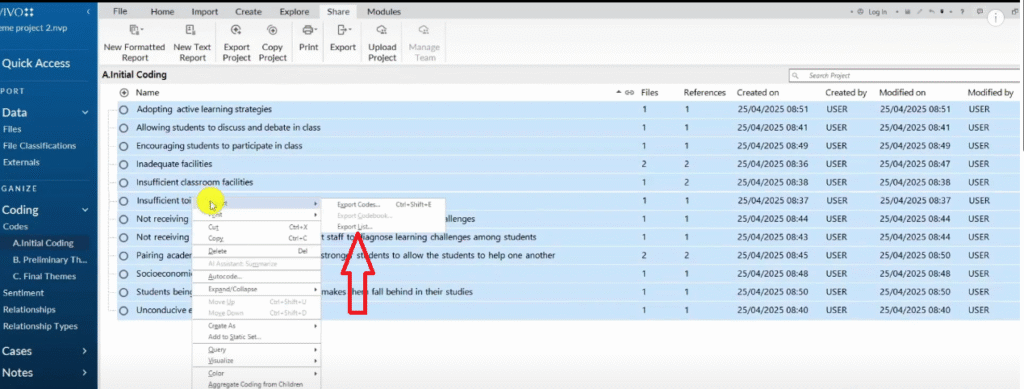Open Relationship Types in navigation pane

40,326
